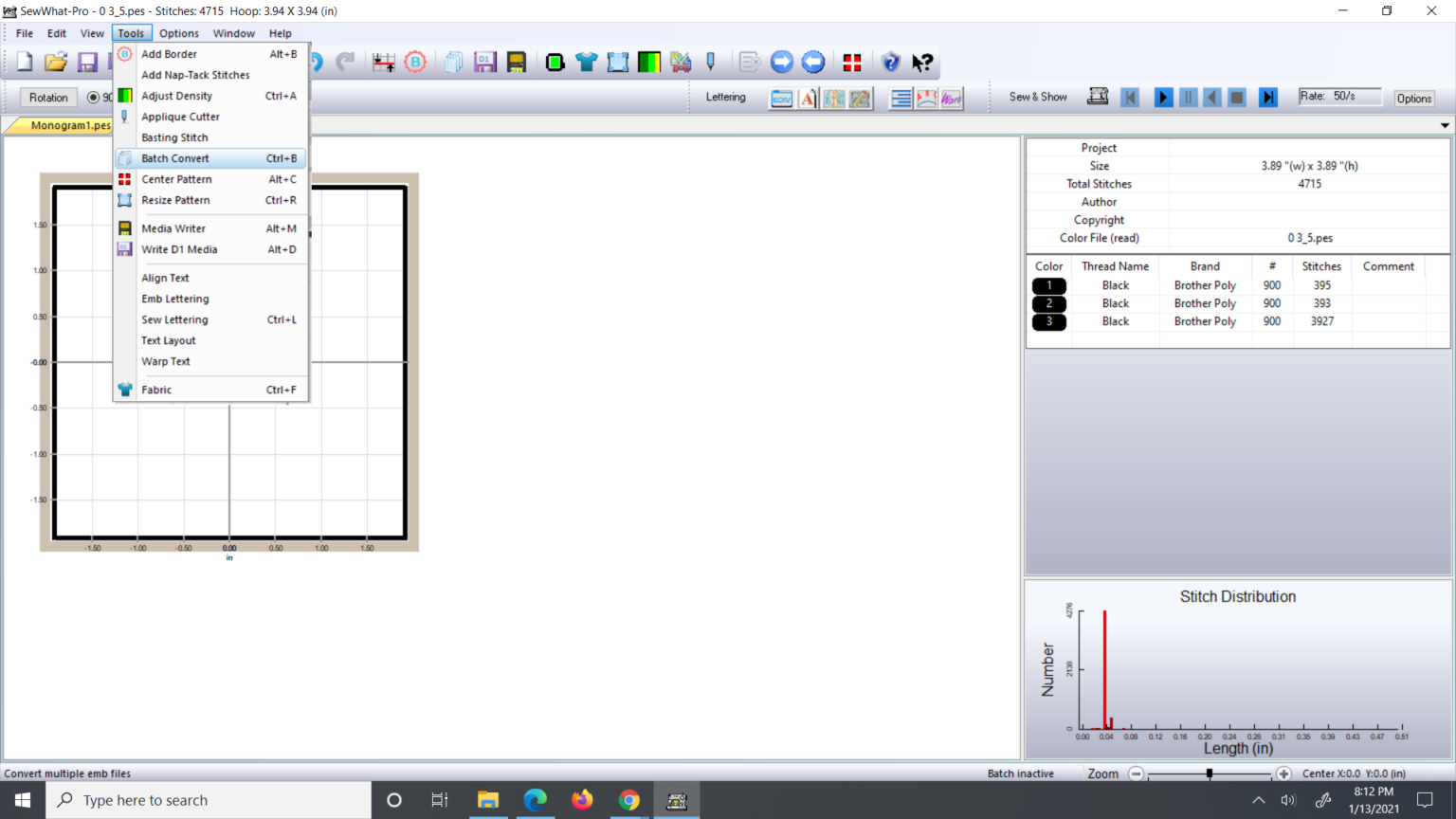Viewport: 1456px width, 819px height.
Task: Open the Options menu
Action: [x=178, y=33]
